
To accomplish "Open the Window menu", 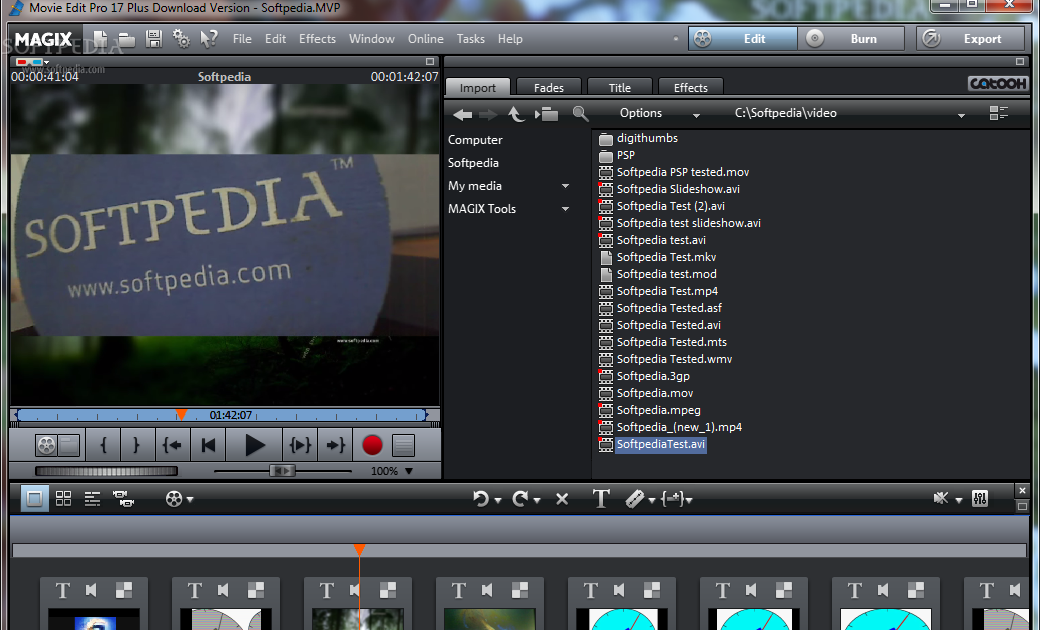I will tap(371, 39).
